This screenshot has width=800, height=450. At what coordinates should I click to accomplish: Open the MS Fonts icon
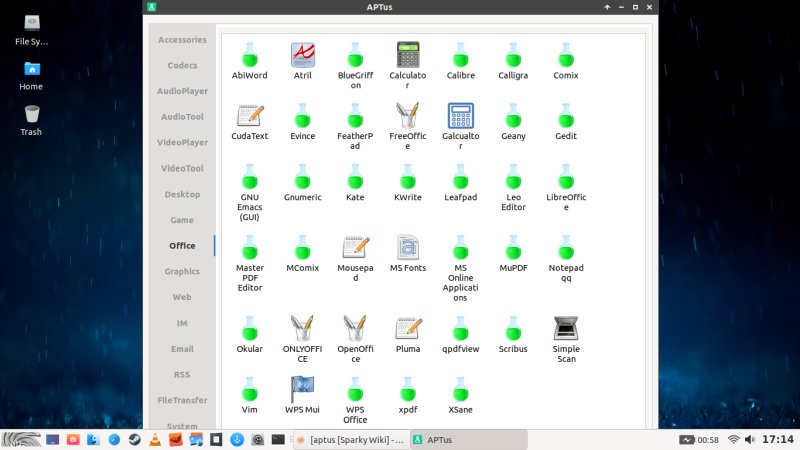tap(408, 247)
